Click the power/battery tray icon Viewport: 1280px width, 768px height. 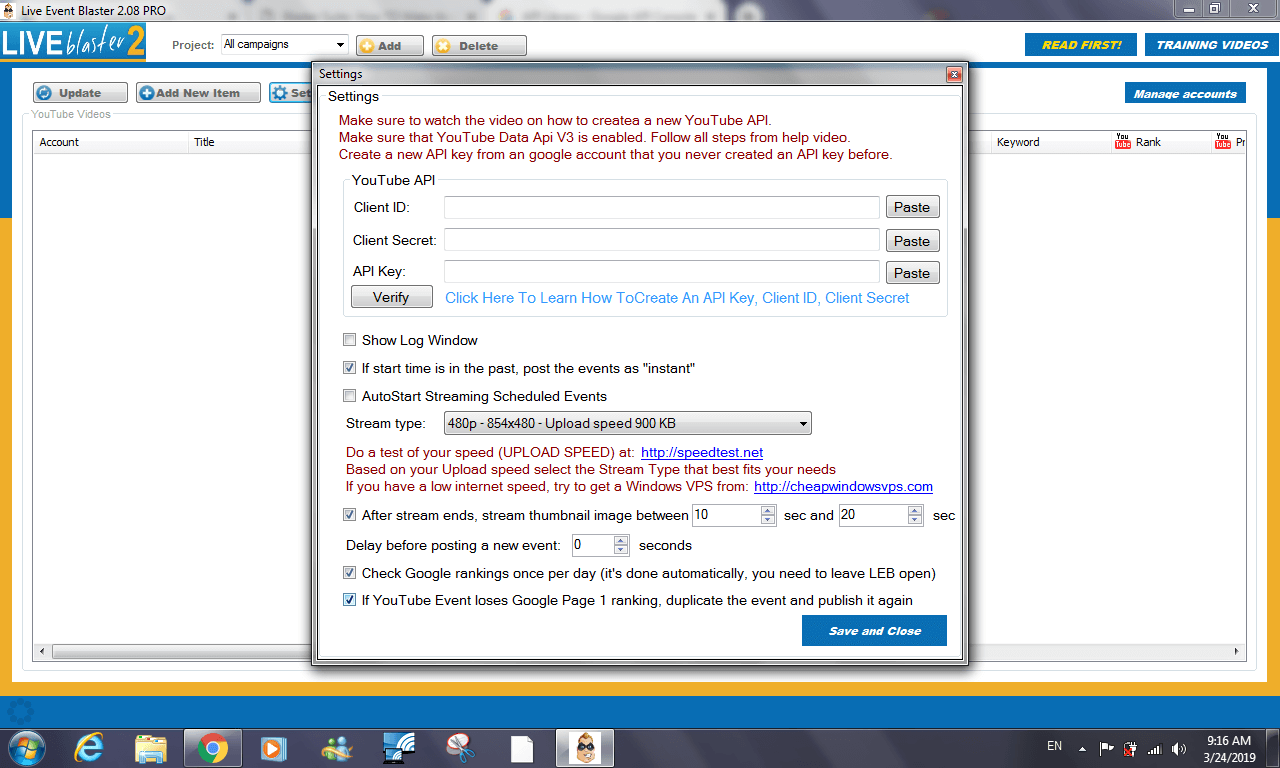point(1131,748)
